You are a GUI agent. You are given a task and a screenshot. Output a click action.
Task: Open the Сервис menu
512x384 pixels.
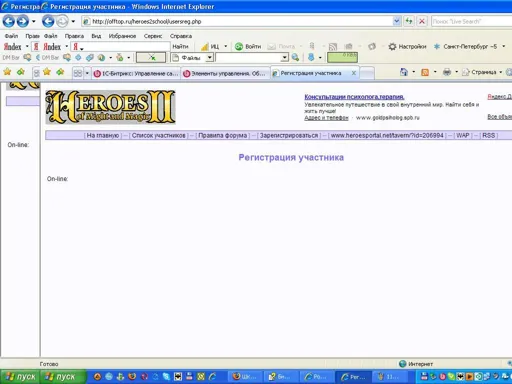click(x=153, y=36)
